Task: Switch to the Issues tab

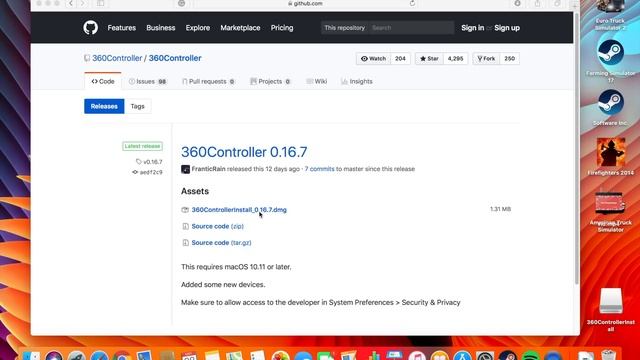Action: point(147,81)
